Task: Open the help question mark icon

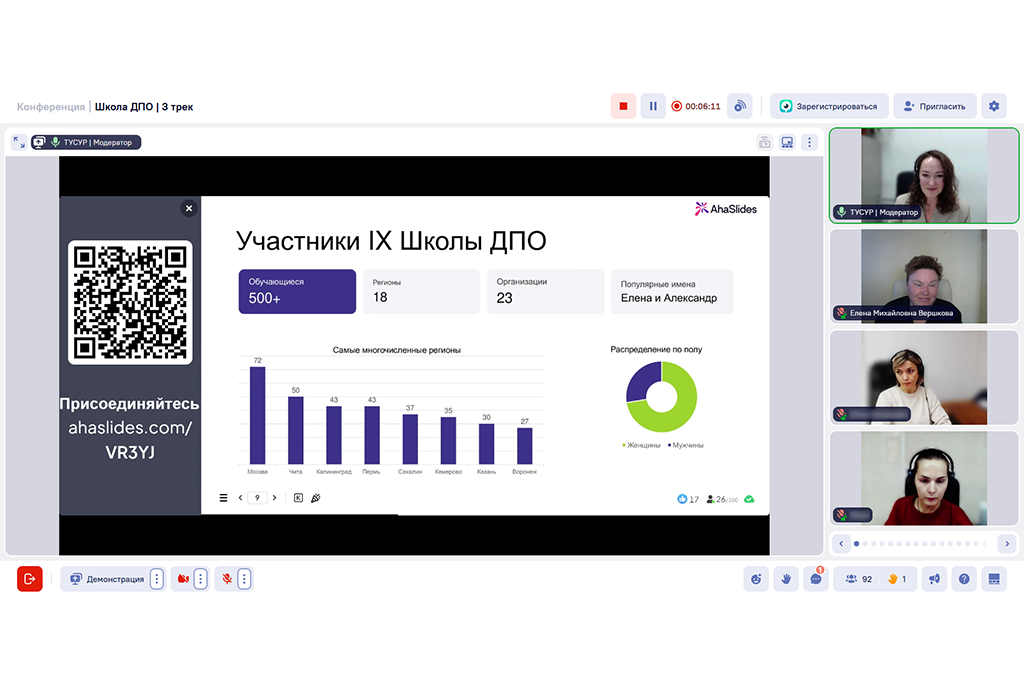Action: (964, 579)
